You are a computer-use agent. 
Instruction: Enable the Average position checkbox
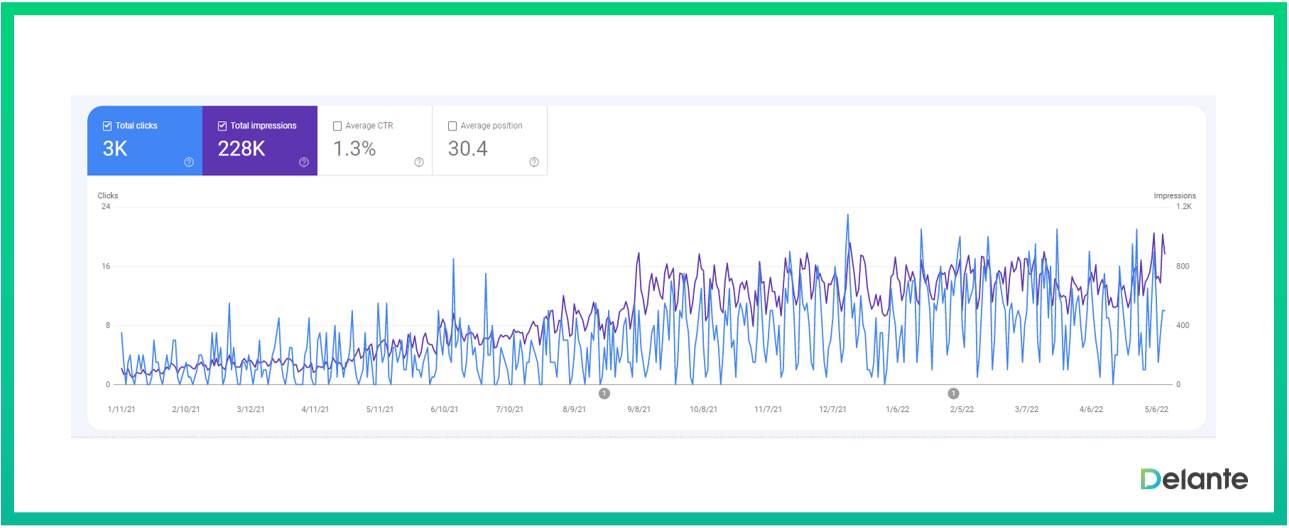[x=453, y=126]
